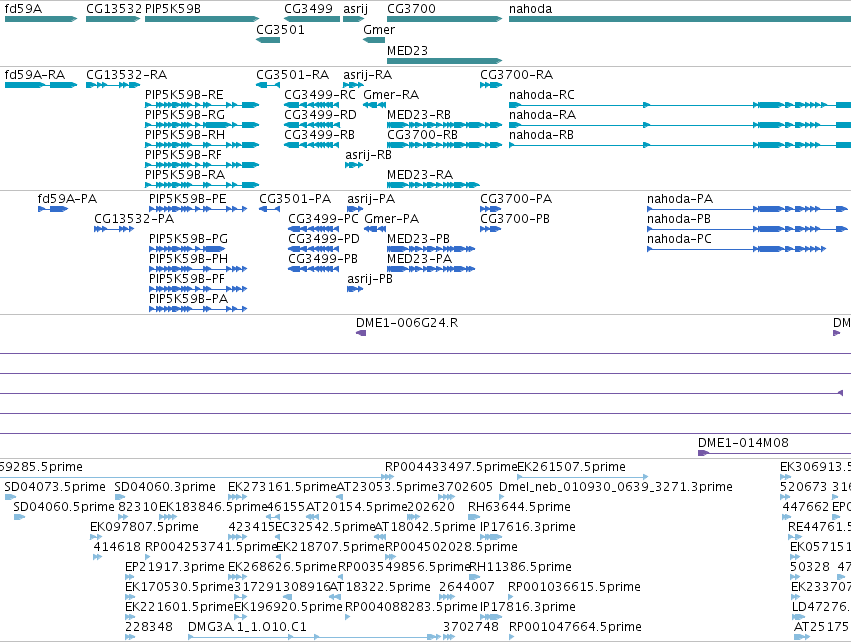Screen dimensions: 851x642
Task: Click protein PIP5K59B-PA
Action: click(188, 300)
